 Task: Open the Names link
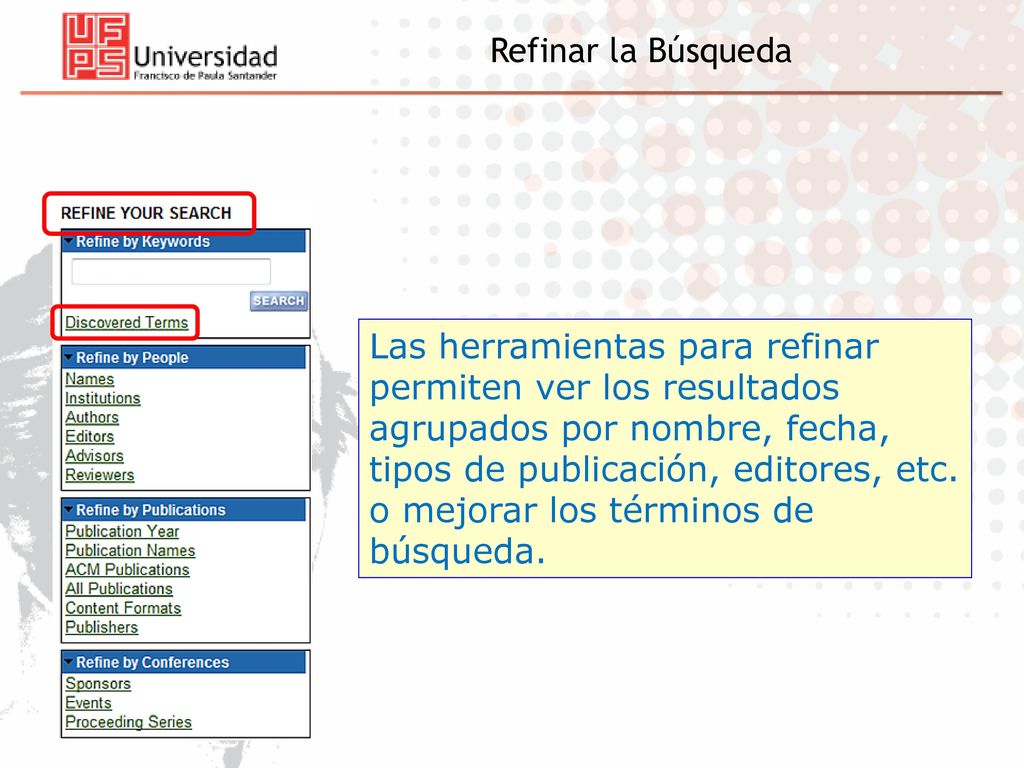point(89,379)
